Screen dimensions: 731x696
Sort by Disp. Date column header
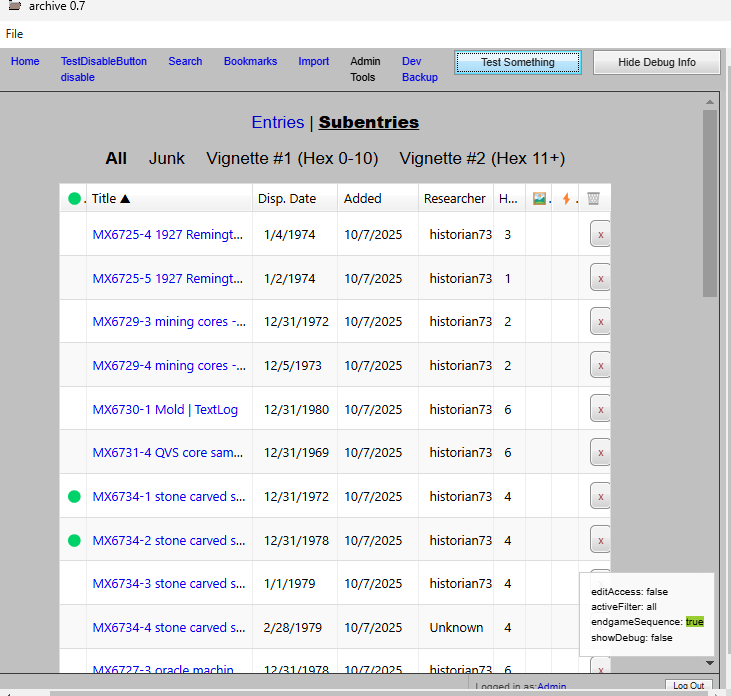pyautogui.click(x=287, y=199)
